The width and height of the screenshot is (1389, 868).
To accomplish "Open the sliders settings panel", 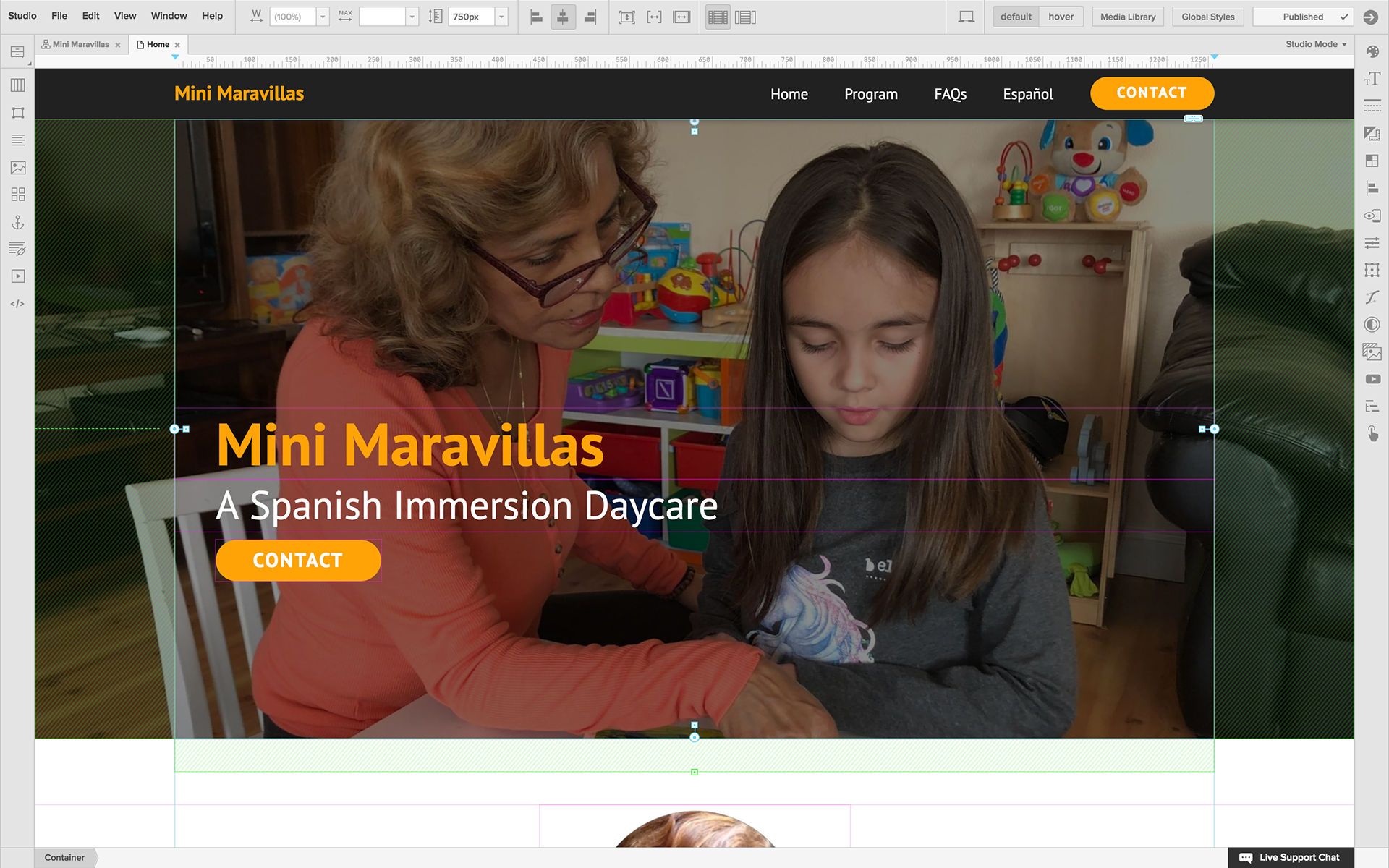I will click(x=1372, y=243).
